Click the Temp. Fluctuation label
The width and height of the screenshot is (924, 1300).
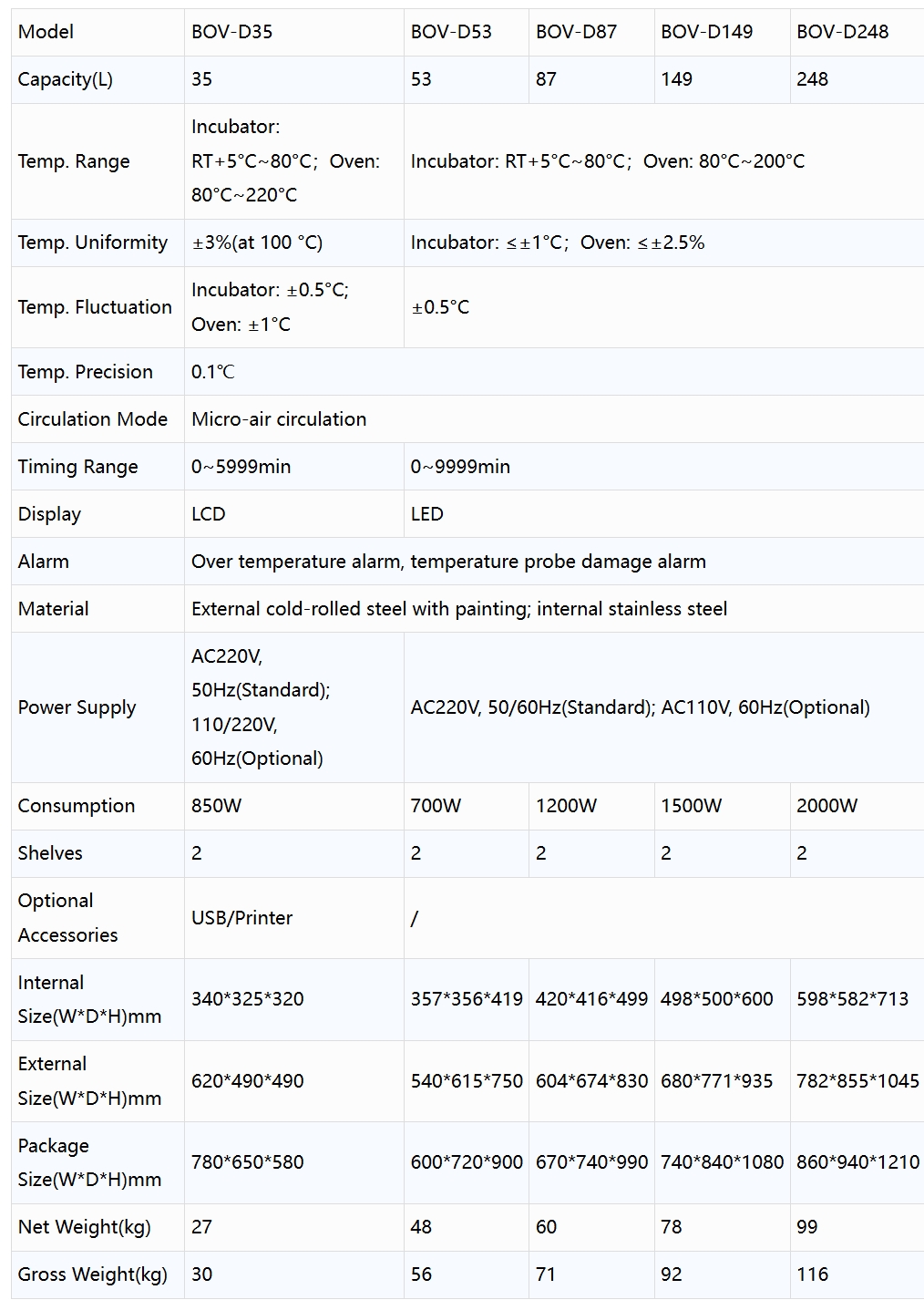(x=95, y=307)
